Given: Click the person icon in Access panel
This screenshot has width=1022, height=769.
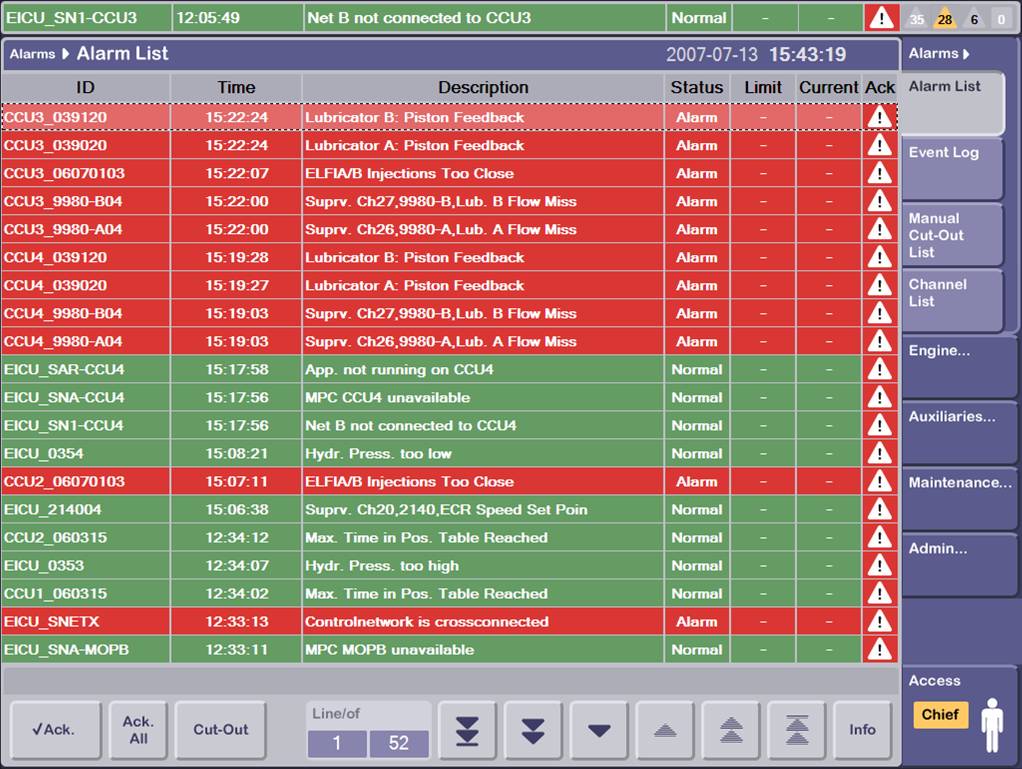Looking at the screenshot, I should (991, 724).
